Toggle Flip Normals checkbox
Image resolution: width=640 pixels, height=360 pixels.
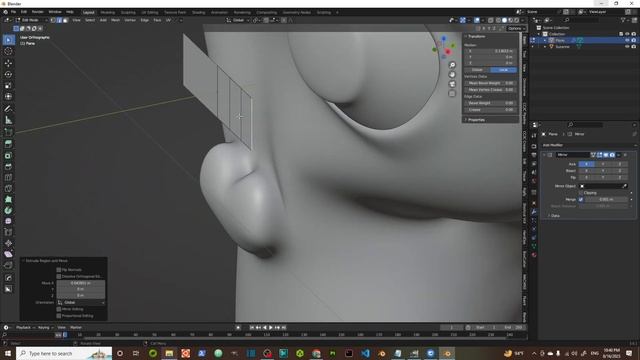pyautogui.click(x=59, y=270)
